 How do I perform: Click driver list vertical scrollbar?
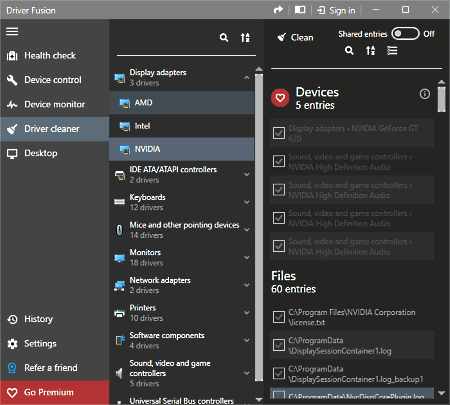pyautogui.click(x=259, y=227)
